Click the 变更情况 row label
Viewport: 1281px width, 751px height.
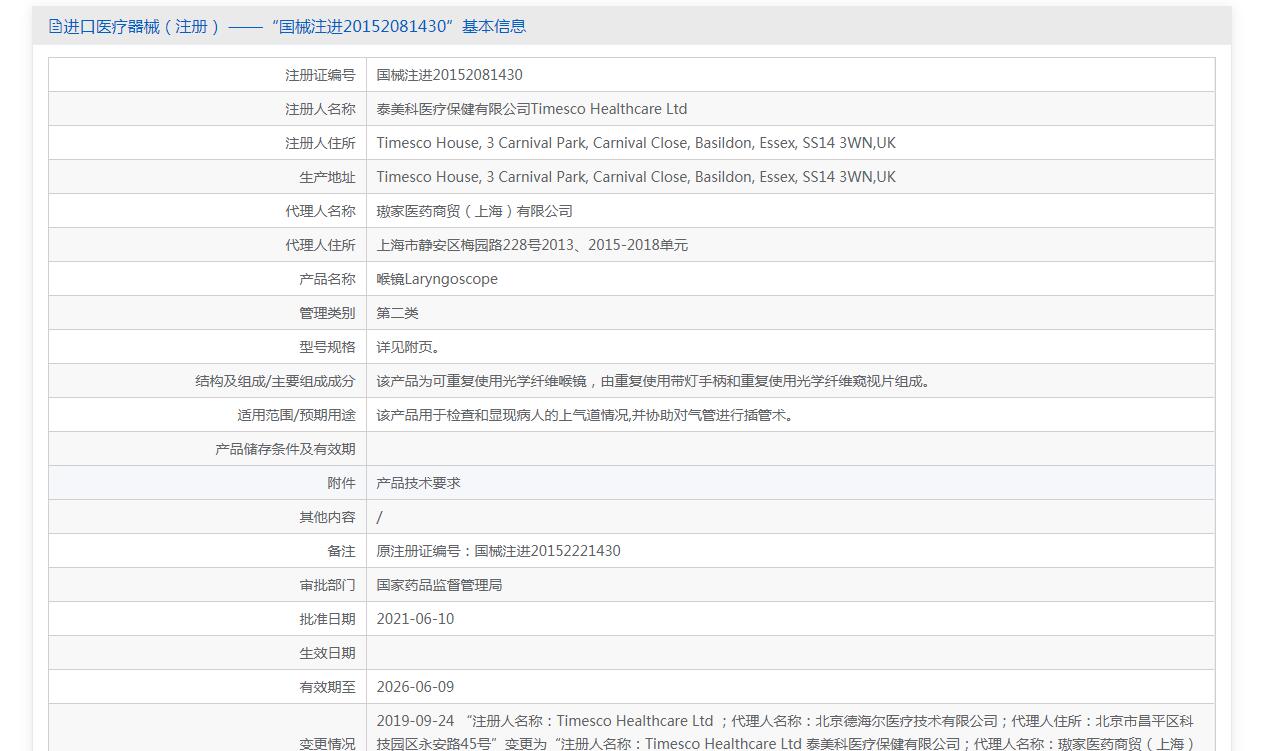327,744
